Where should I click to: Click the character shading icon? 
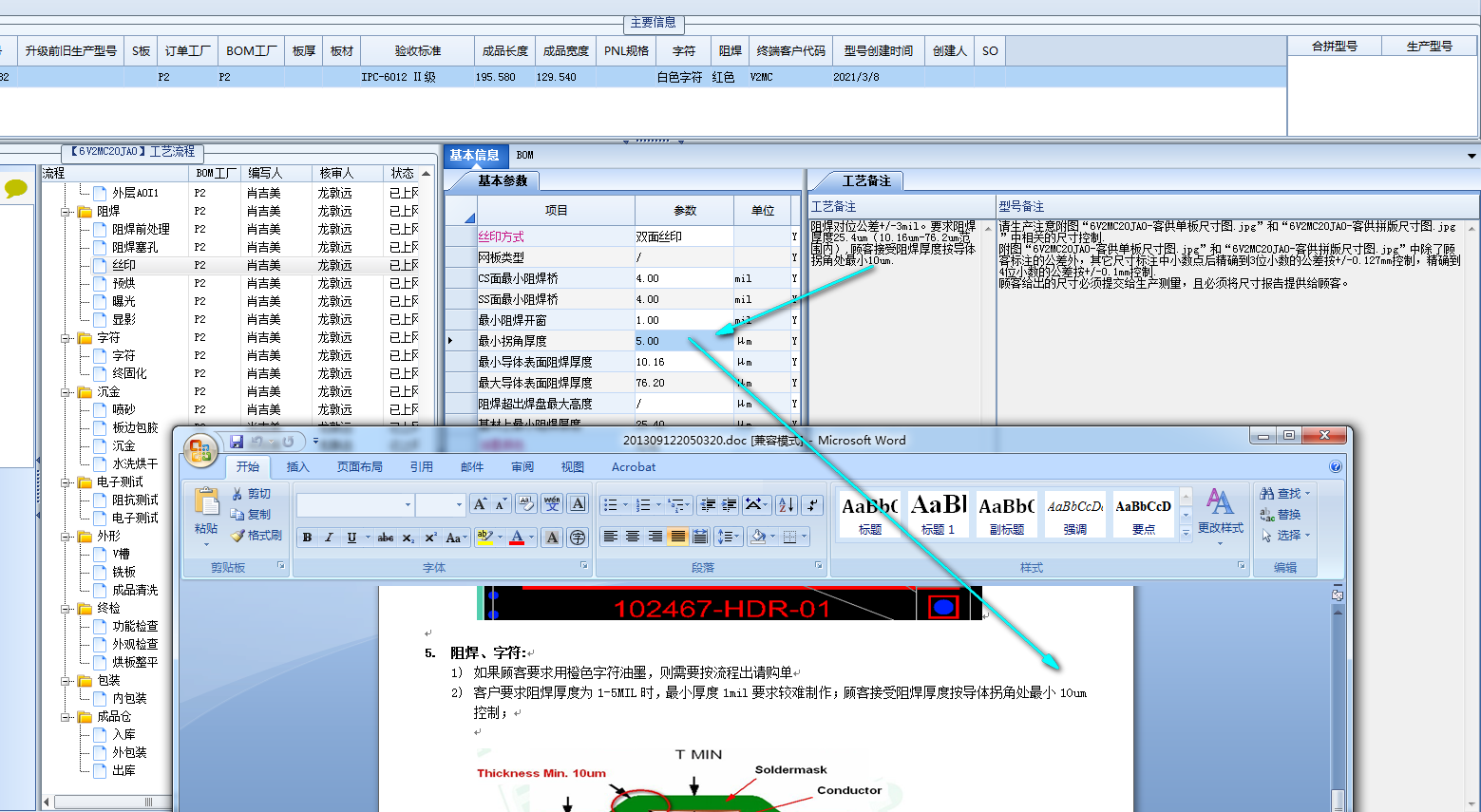point(552,538)
